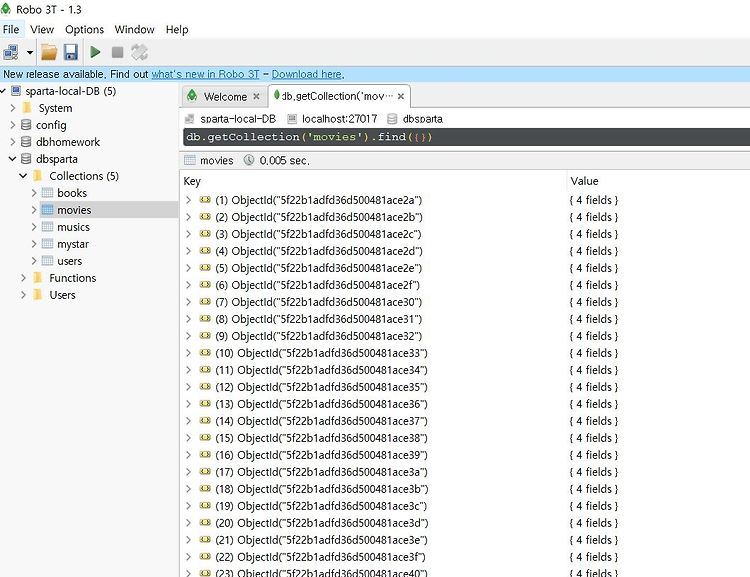Open the Options menu
The width and height of the screenshot is (750, 577).
[x=84, y=29]
